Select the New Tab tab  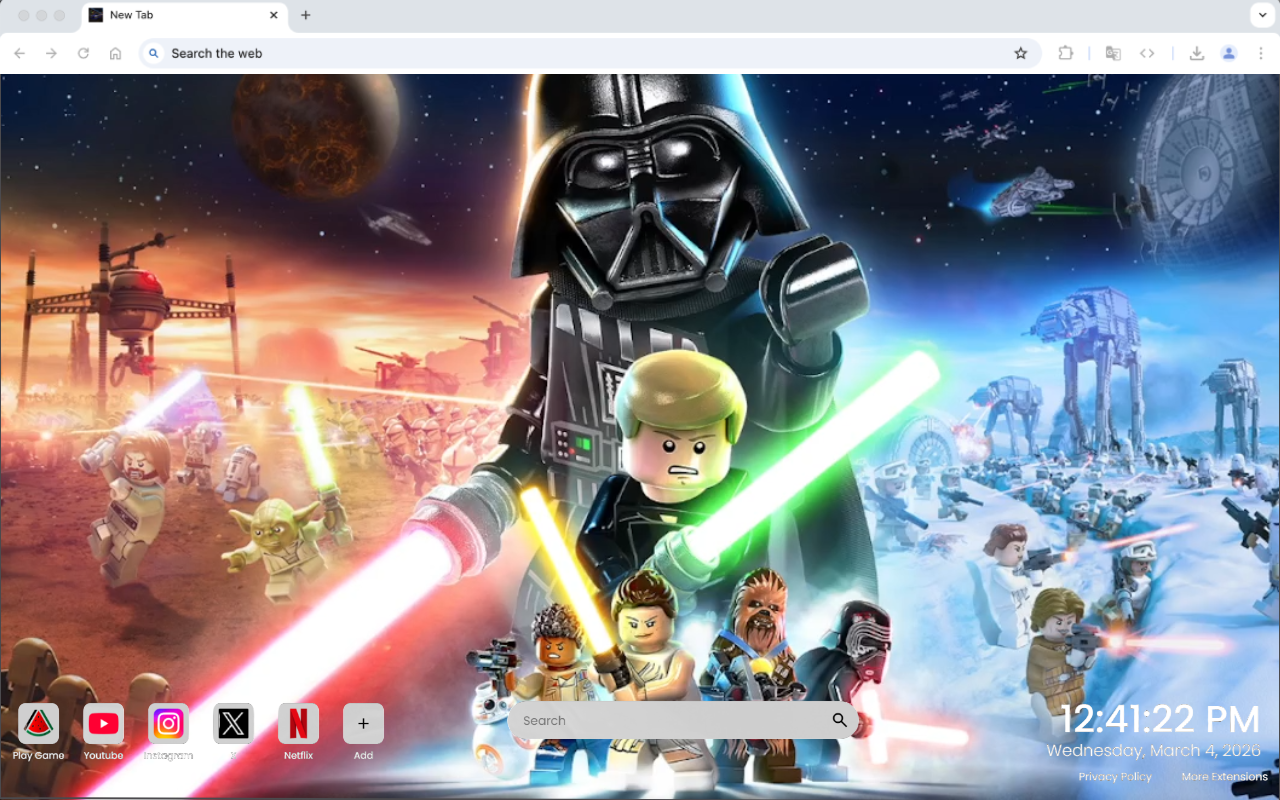(x=183, y=16)
